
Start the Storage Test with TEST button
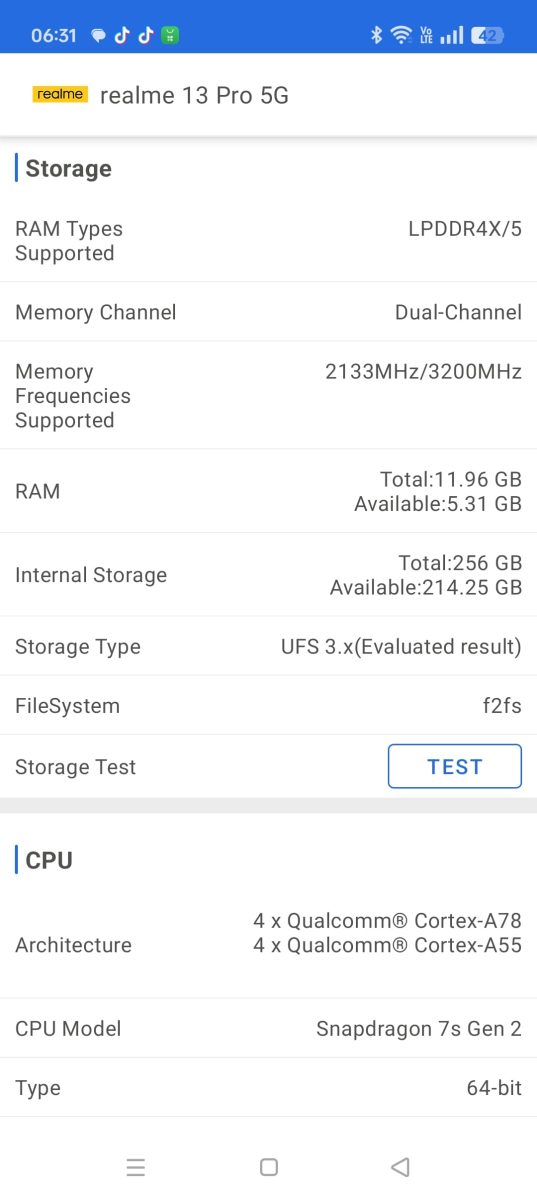(x=455, y=767)
